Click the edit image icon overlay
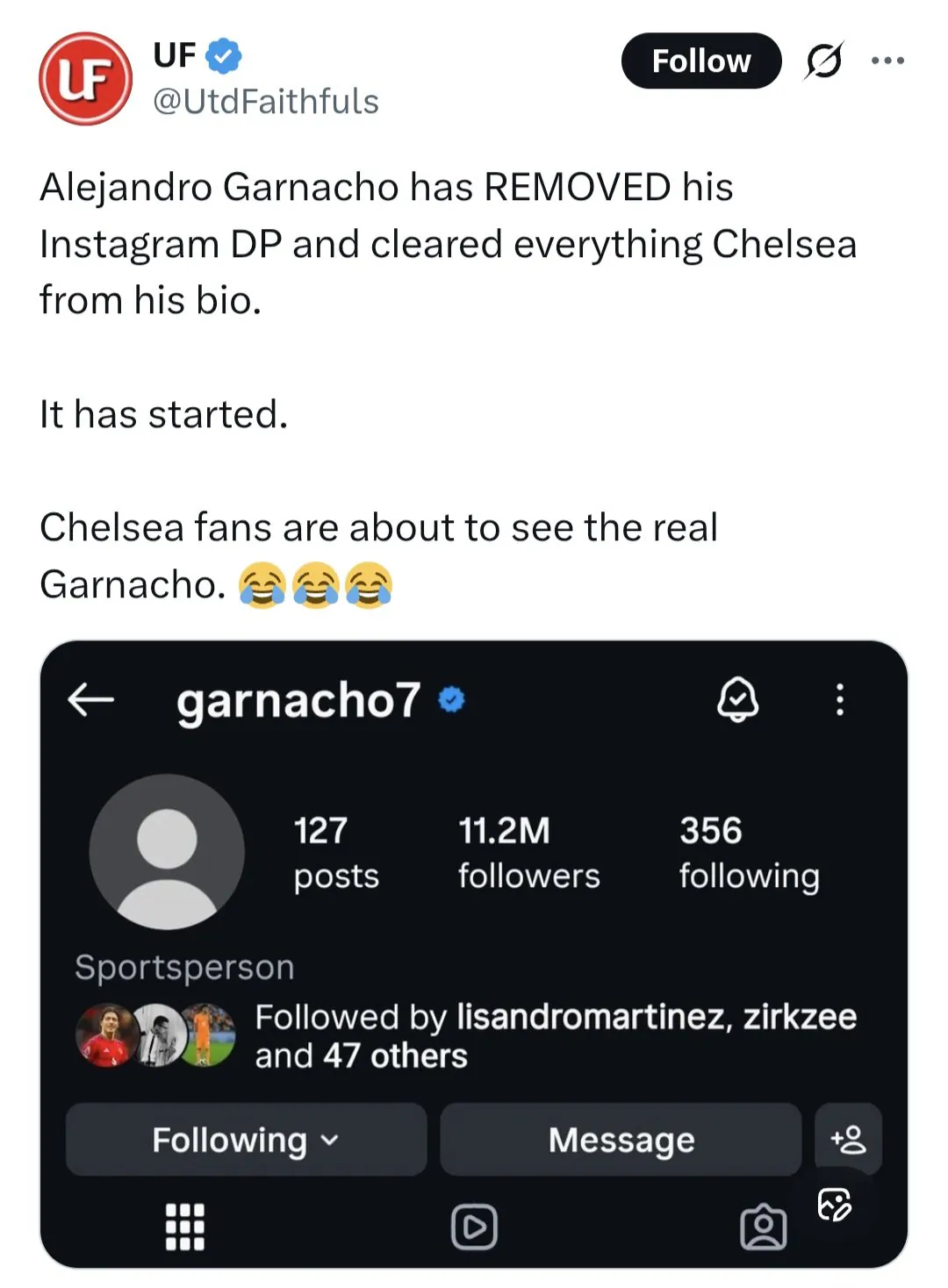 [x=834, y=1205]
